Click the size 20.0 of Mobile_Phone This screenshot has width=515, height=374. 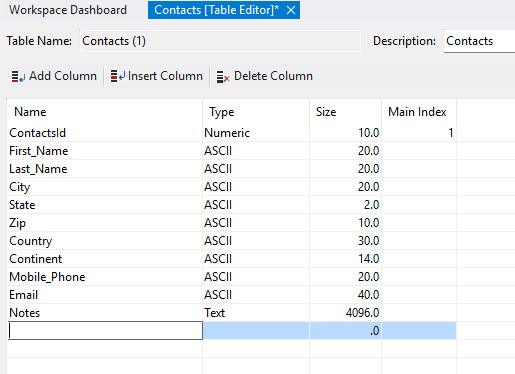[345, 277]
